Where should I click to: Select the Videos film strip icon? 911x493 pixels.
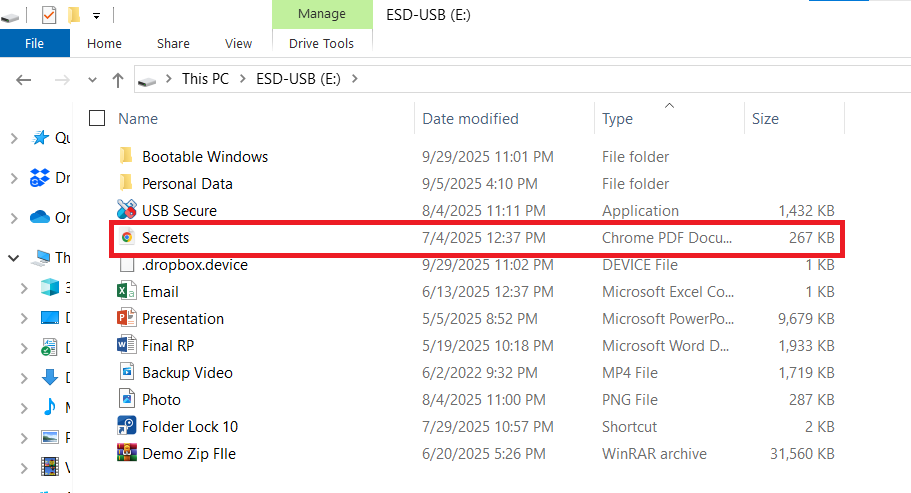[50, 466]
